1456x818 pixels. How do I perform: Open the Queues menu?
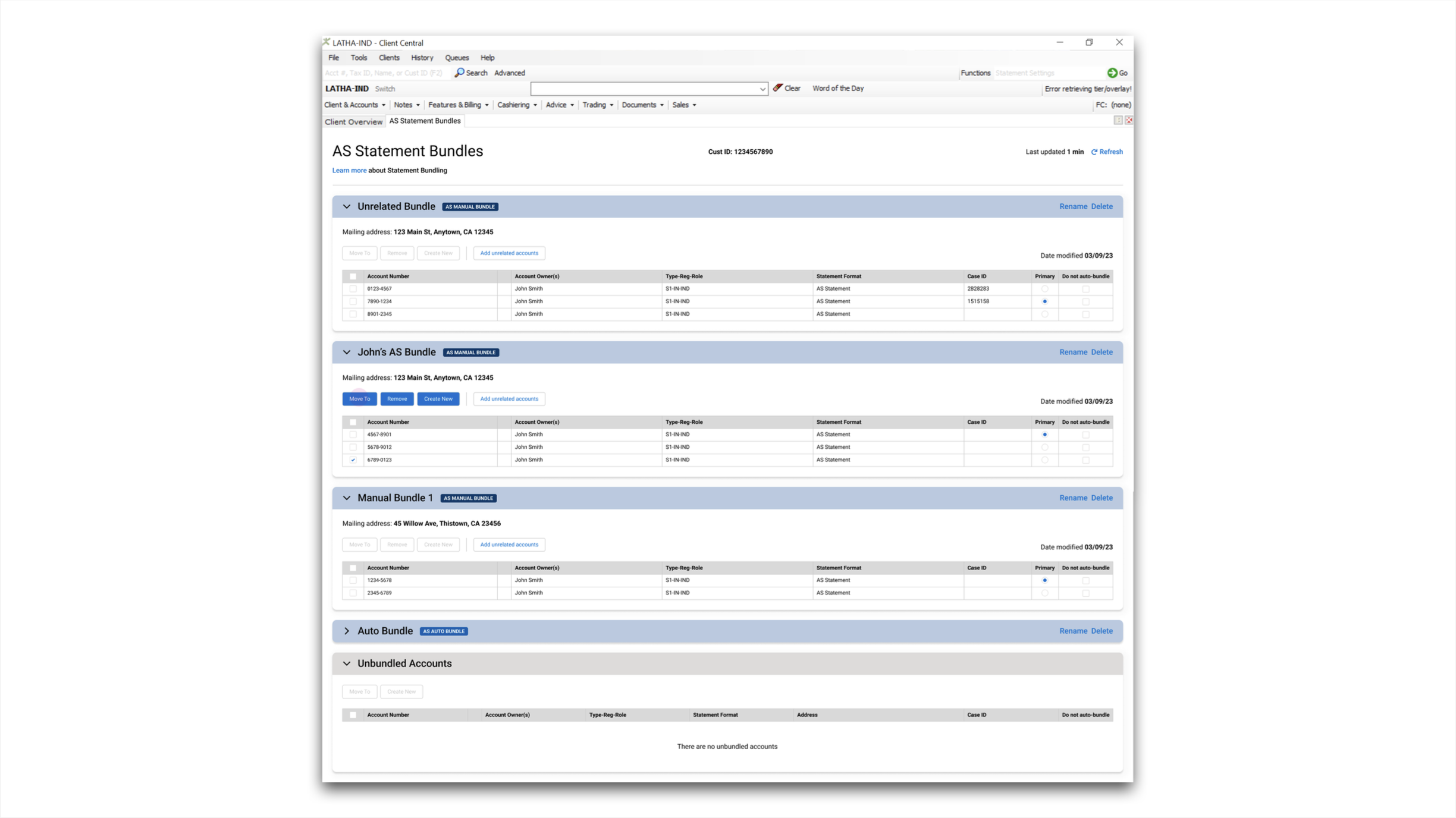[456, 58]
